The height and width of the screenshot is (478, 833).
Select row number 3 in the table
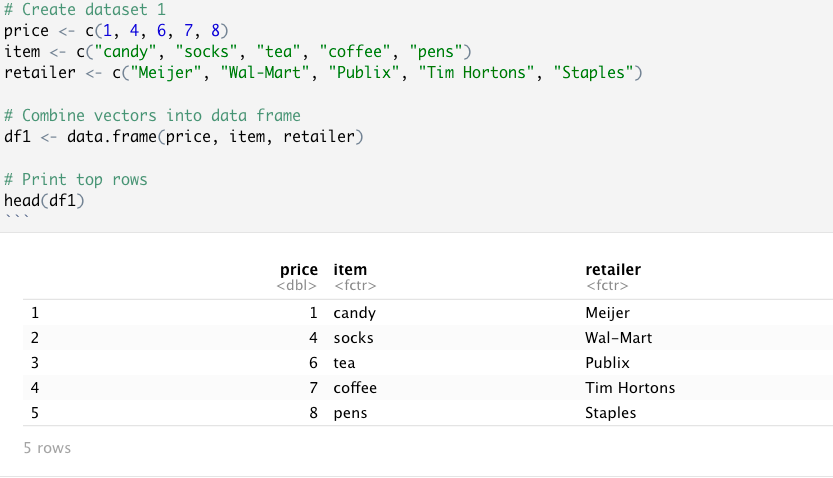pos(35,363)
